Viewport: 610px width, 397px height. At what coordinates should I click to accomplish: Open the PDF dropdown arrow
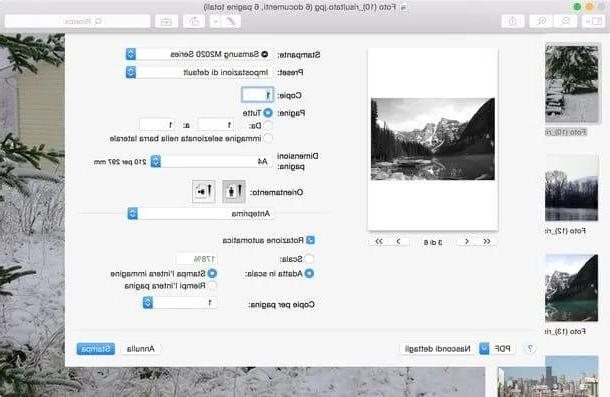point(484,349)
